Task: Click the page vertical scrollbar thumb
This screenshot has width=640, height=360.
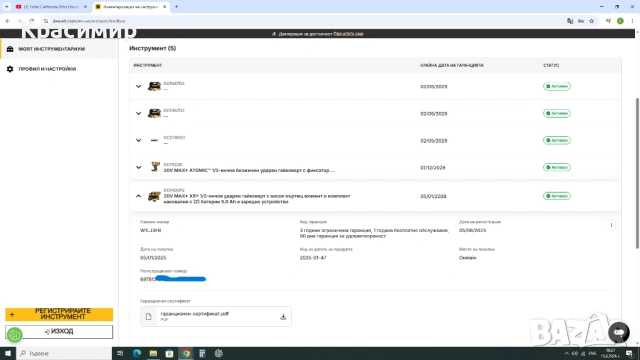Action: point(637,173)
